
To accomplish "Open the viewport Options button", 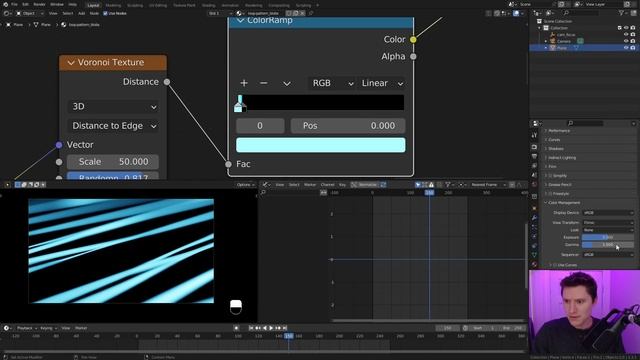I will 245,184.
